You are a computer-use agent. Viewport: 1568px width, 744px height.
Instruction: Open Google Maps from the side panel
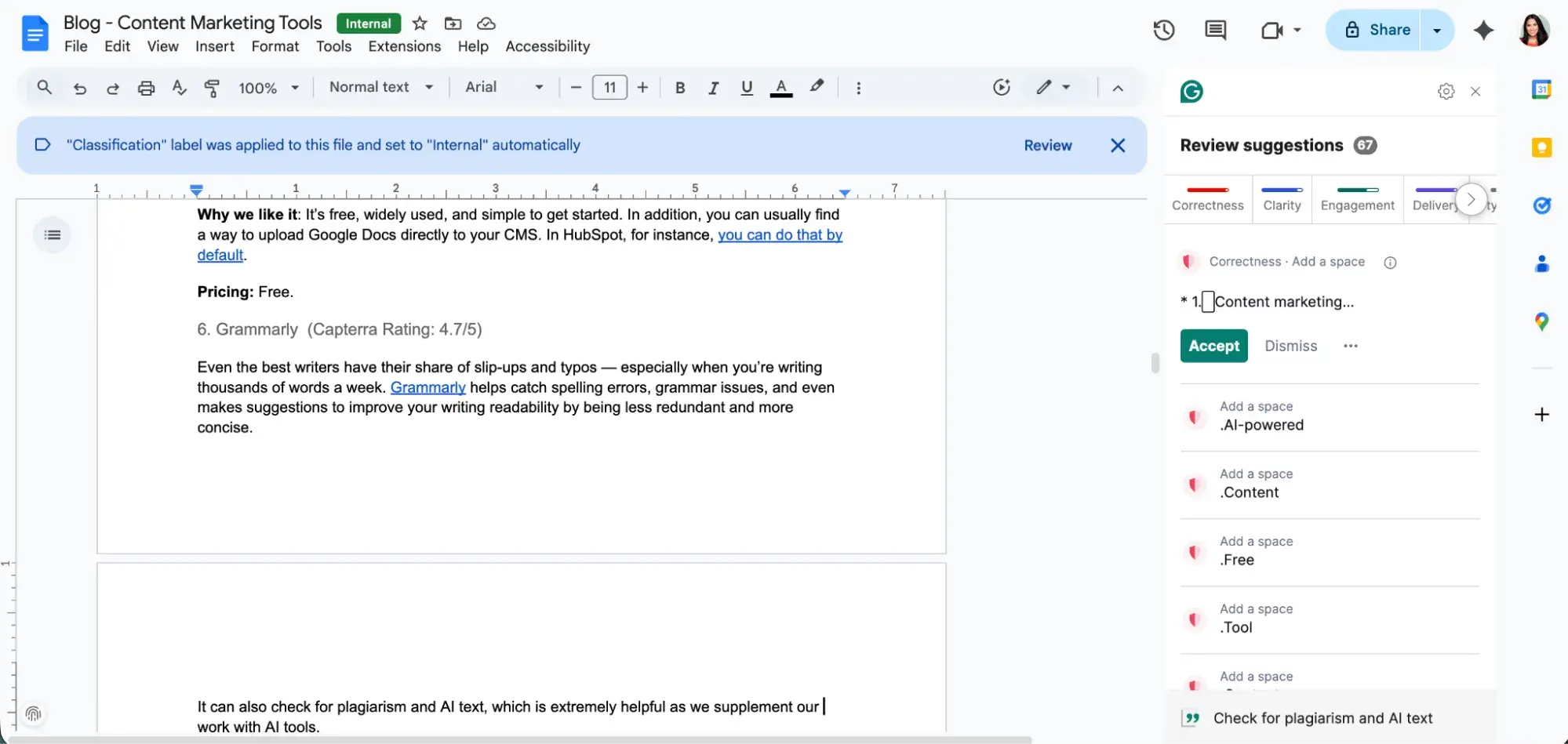[1542, 321]
